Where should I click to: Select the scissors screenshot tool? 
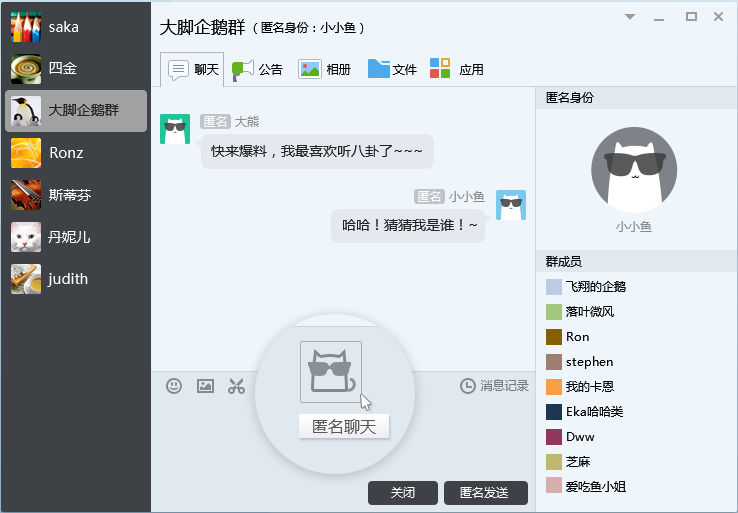(x=236, y=386)
